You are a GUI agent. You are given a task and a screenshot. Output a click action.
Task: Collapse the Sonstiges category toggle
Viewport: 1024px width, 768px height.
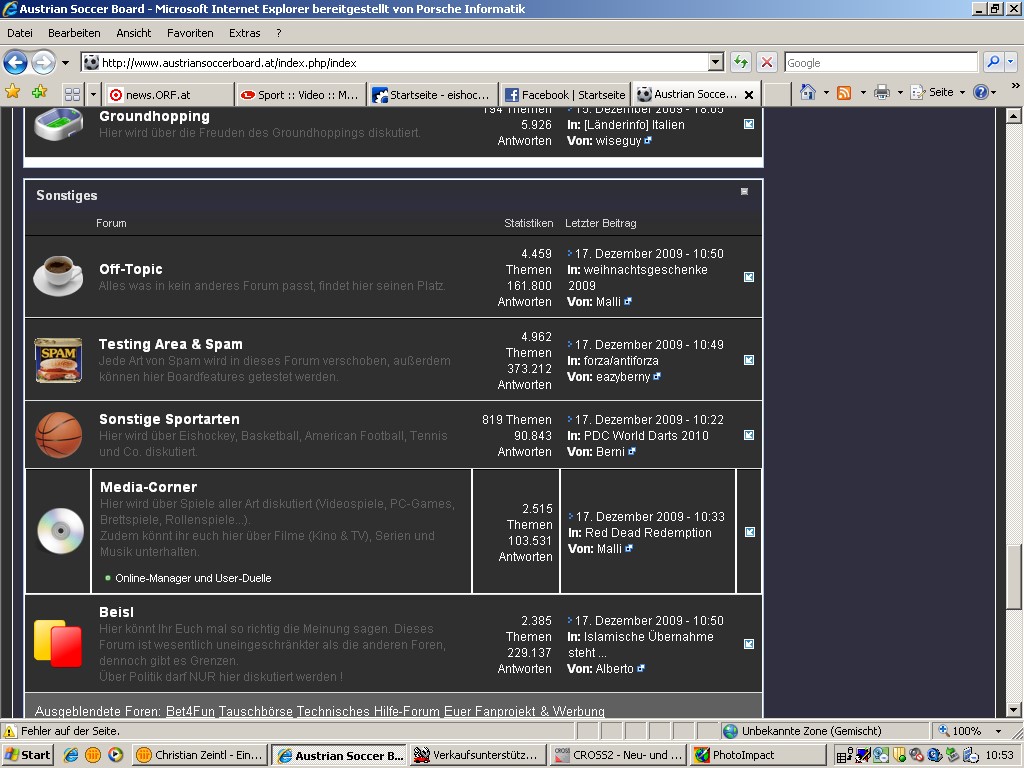(x=744, y=191)
